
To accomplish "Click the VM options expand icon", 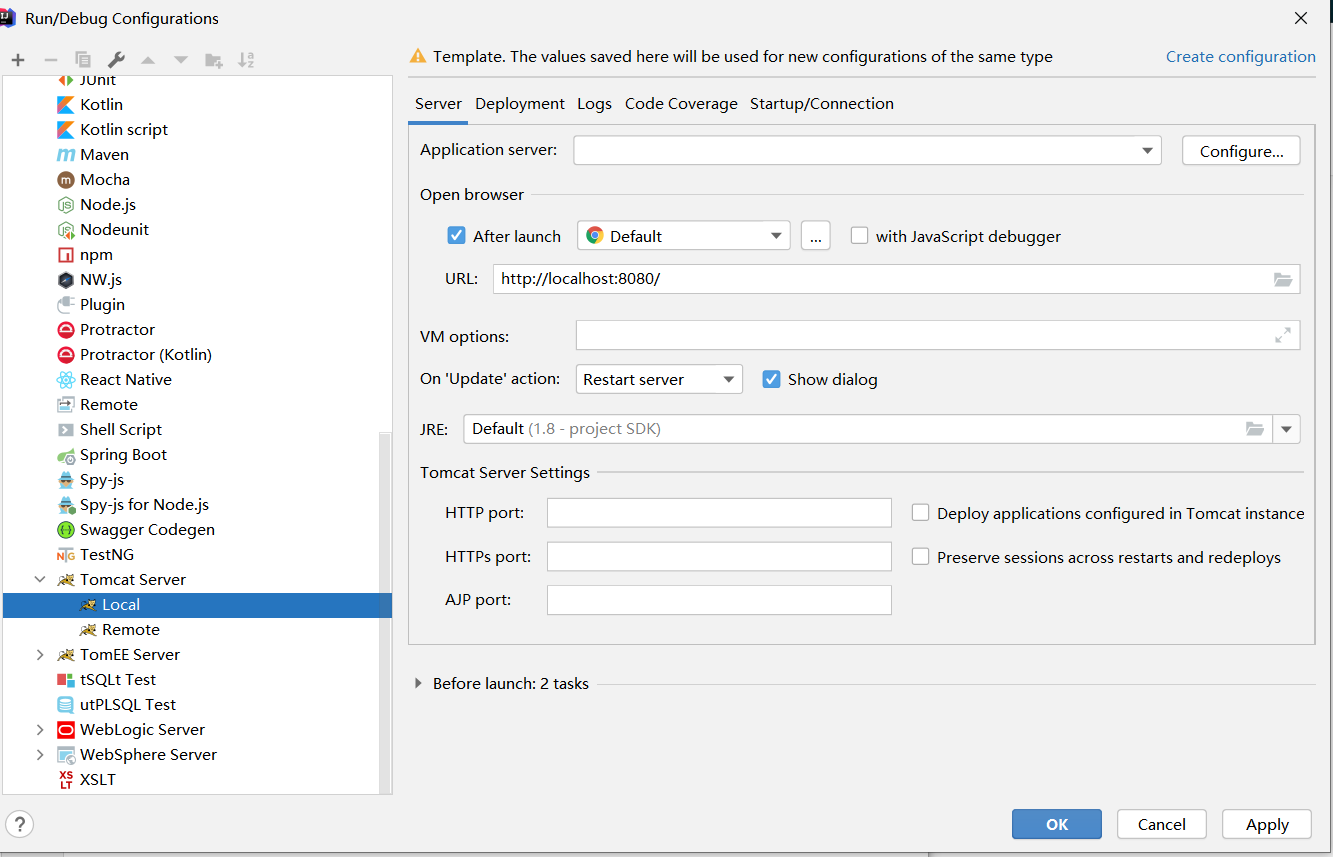I will point(1283,336).
